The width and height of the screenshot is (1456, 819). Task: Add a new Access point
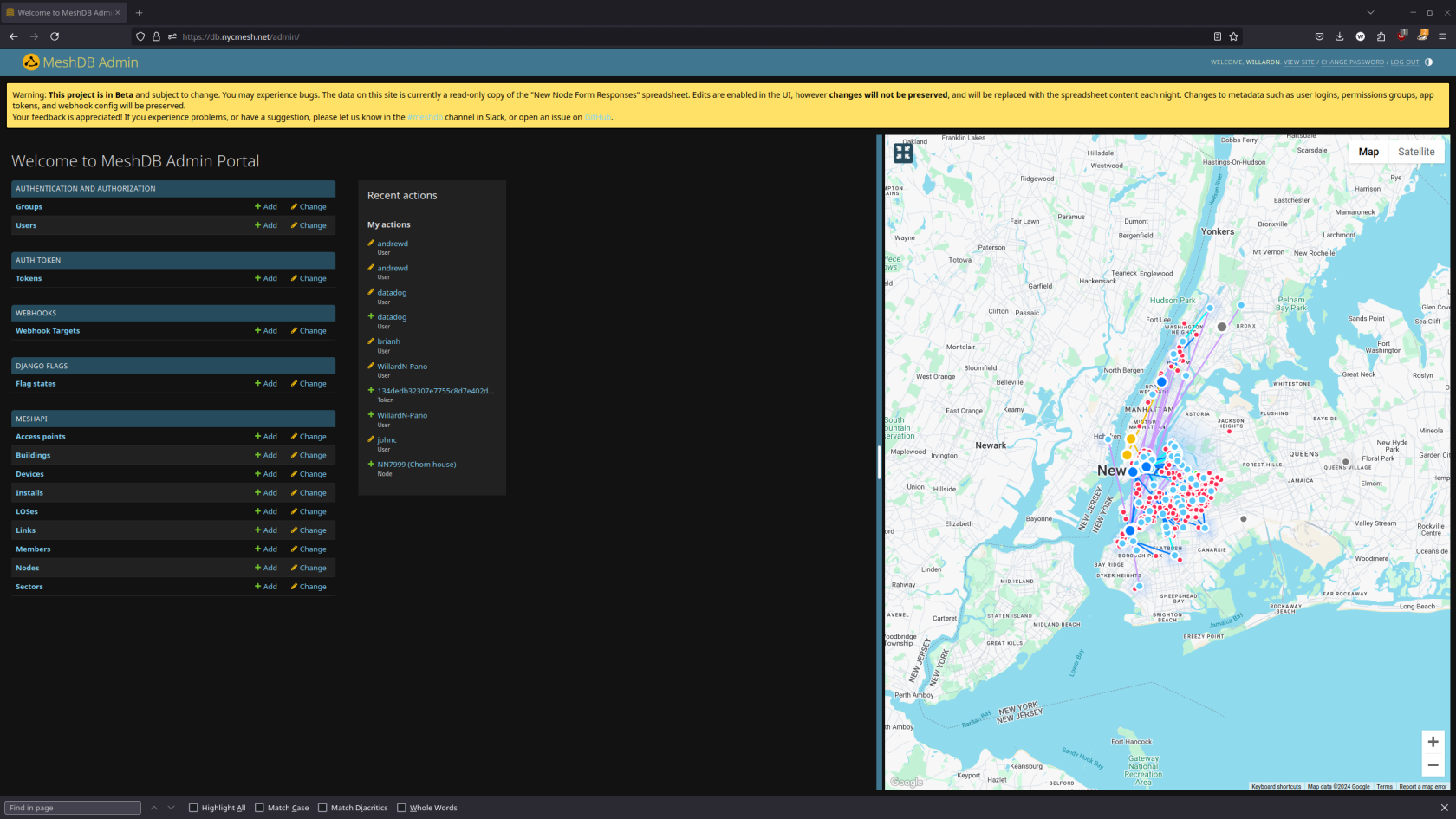coord(266,437)
